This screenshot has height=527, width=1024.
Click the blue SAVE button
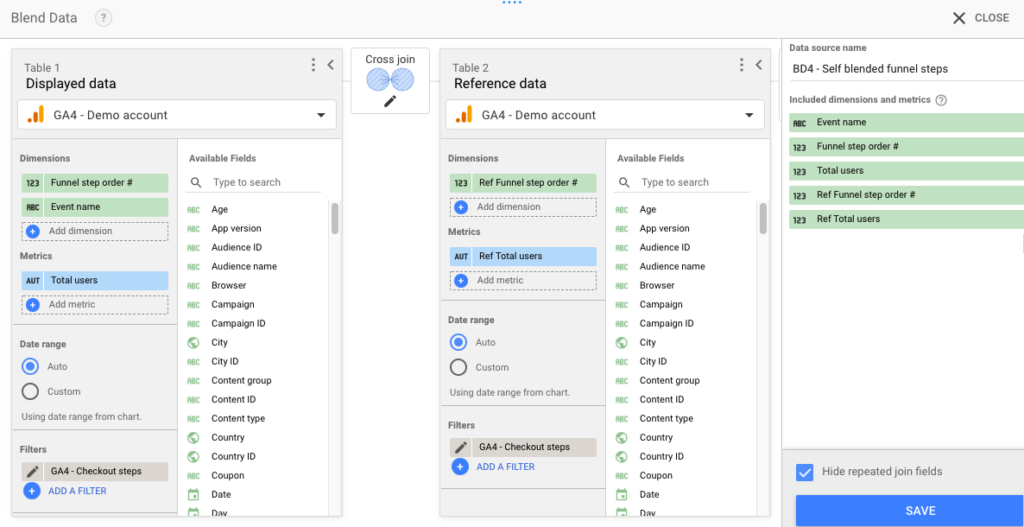[910, 511]
